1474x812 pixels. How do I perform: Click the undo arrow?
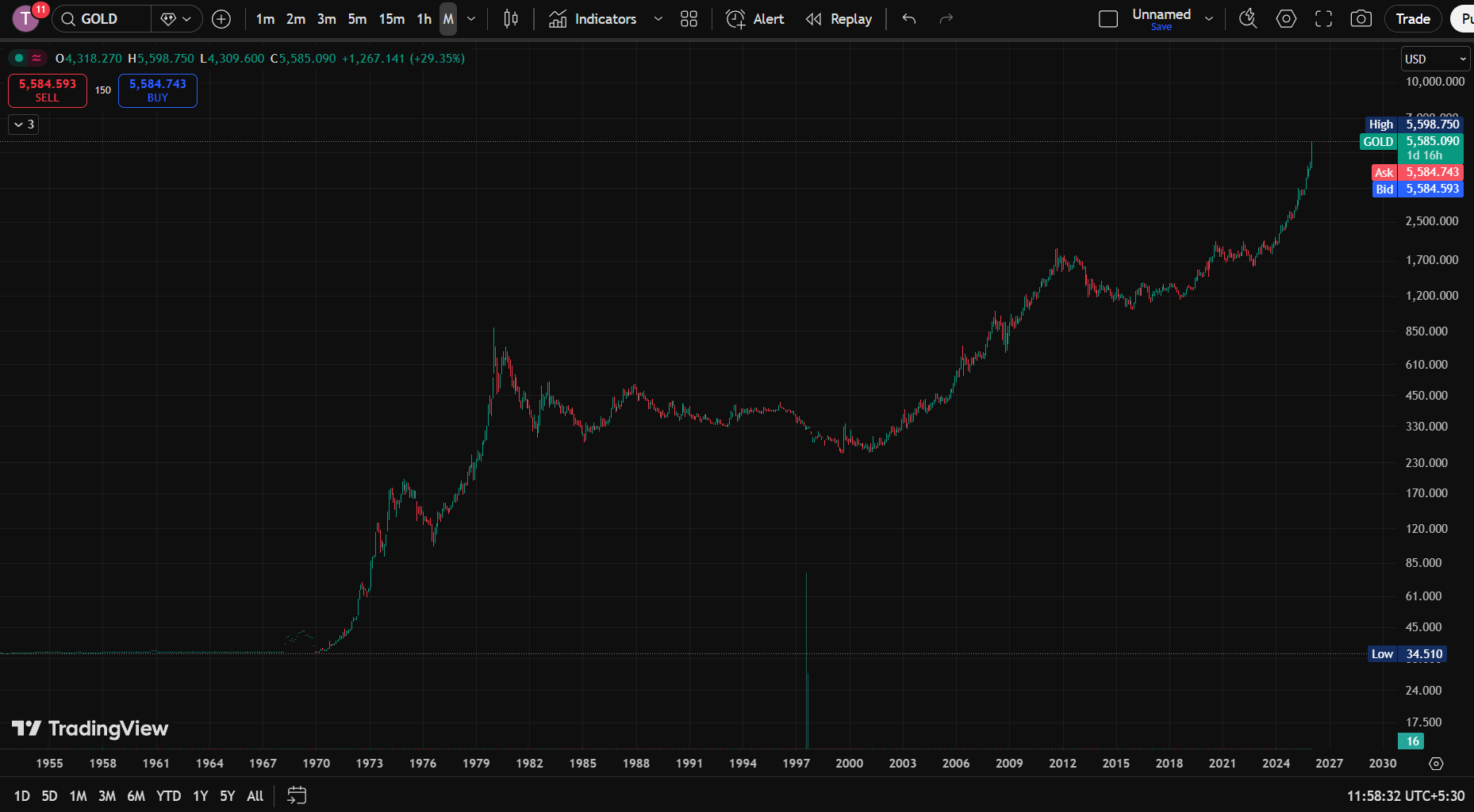coord(909,19)
